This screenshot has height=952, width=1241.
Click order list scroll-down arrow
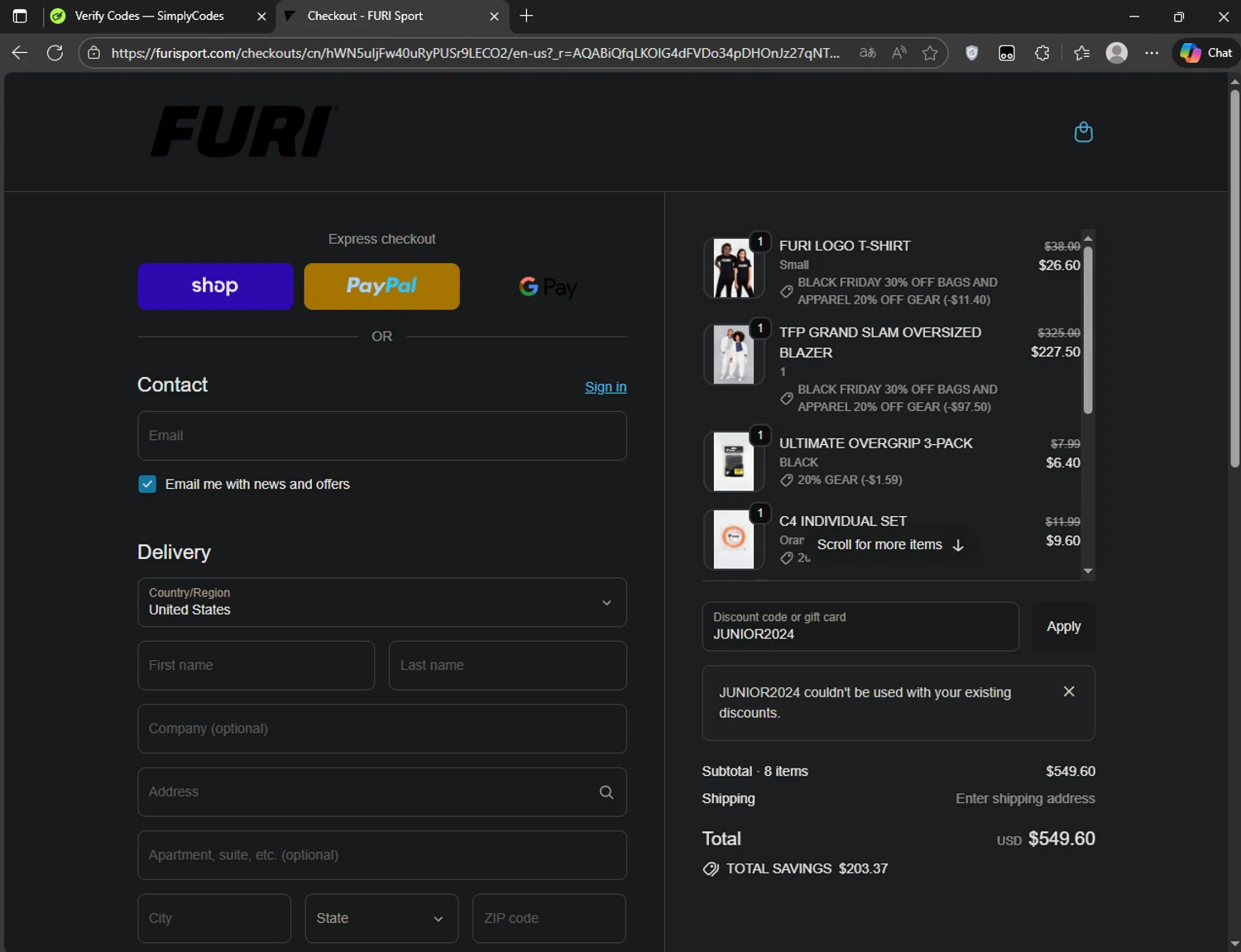click(x=1088, y=572)
